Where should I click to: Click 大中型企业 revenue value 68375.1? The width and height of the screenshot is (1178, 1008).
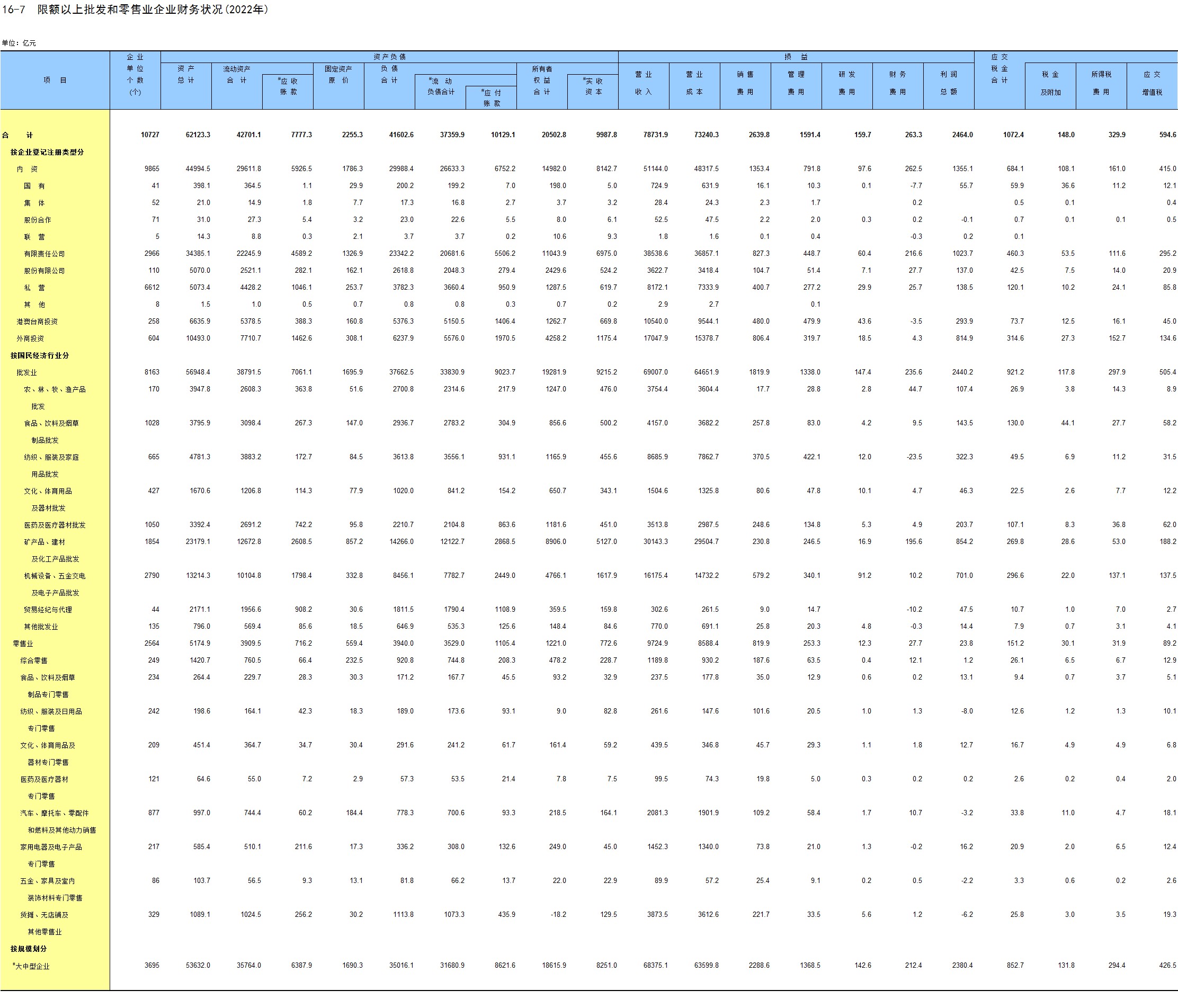click(x=656, y=966)
